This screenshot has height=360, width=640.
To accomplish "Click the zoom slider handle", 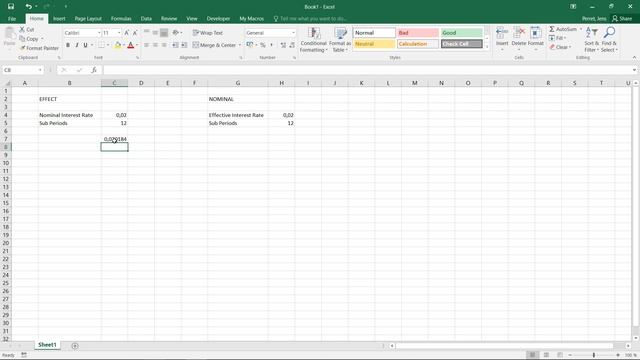I will pyautogui.click(x=594, y=355).
